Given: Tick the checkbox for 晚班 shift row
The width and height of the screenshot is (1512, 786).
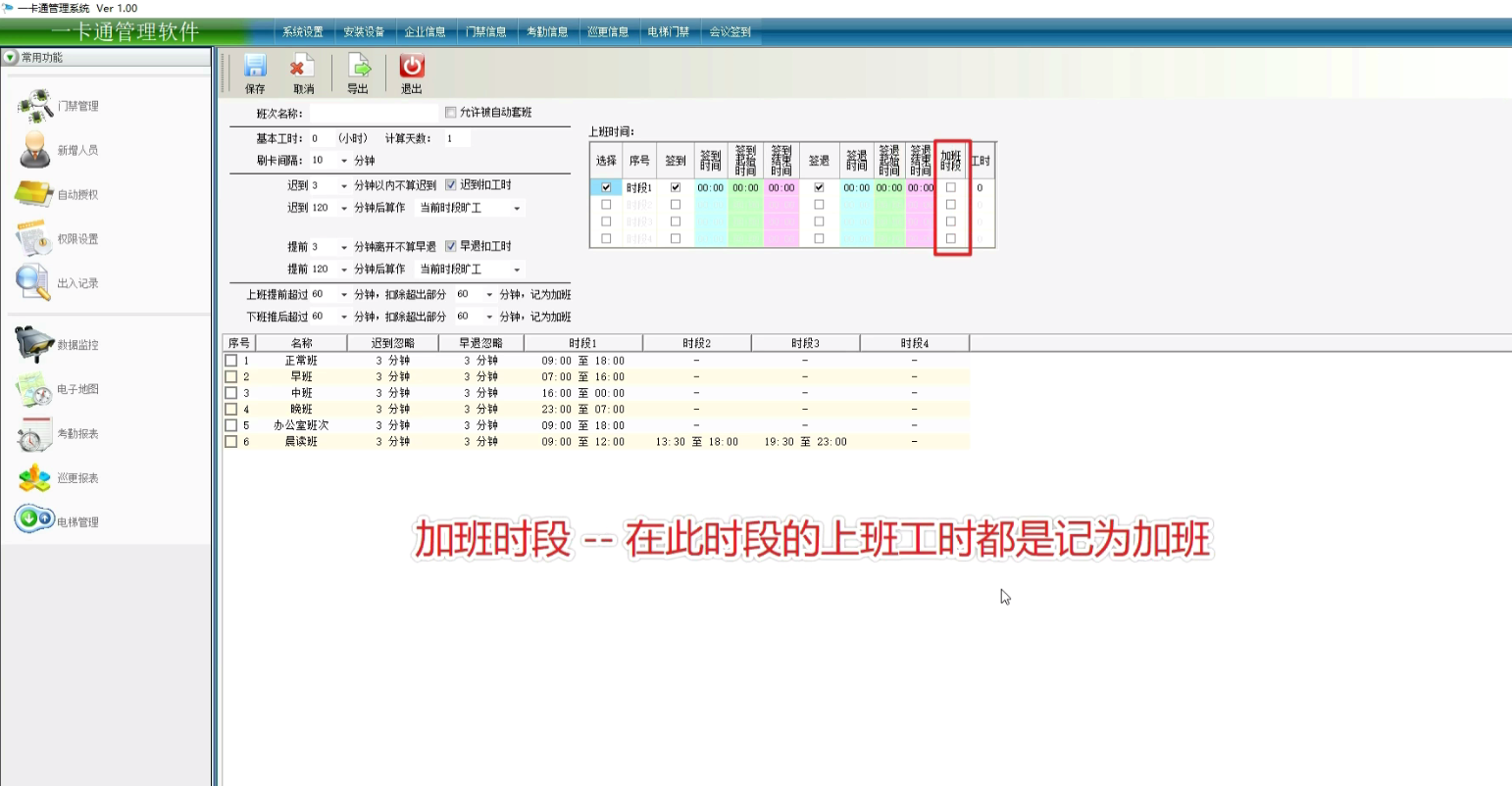Looking at the screenshot, I should click(231, 409).
